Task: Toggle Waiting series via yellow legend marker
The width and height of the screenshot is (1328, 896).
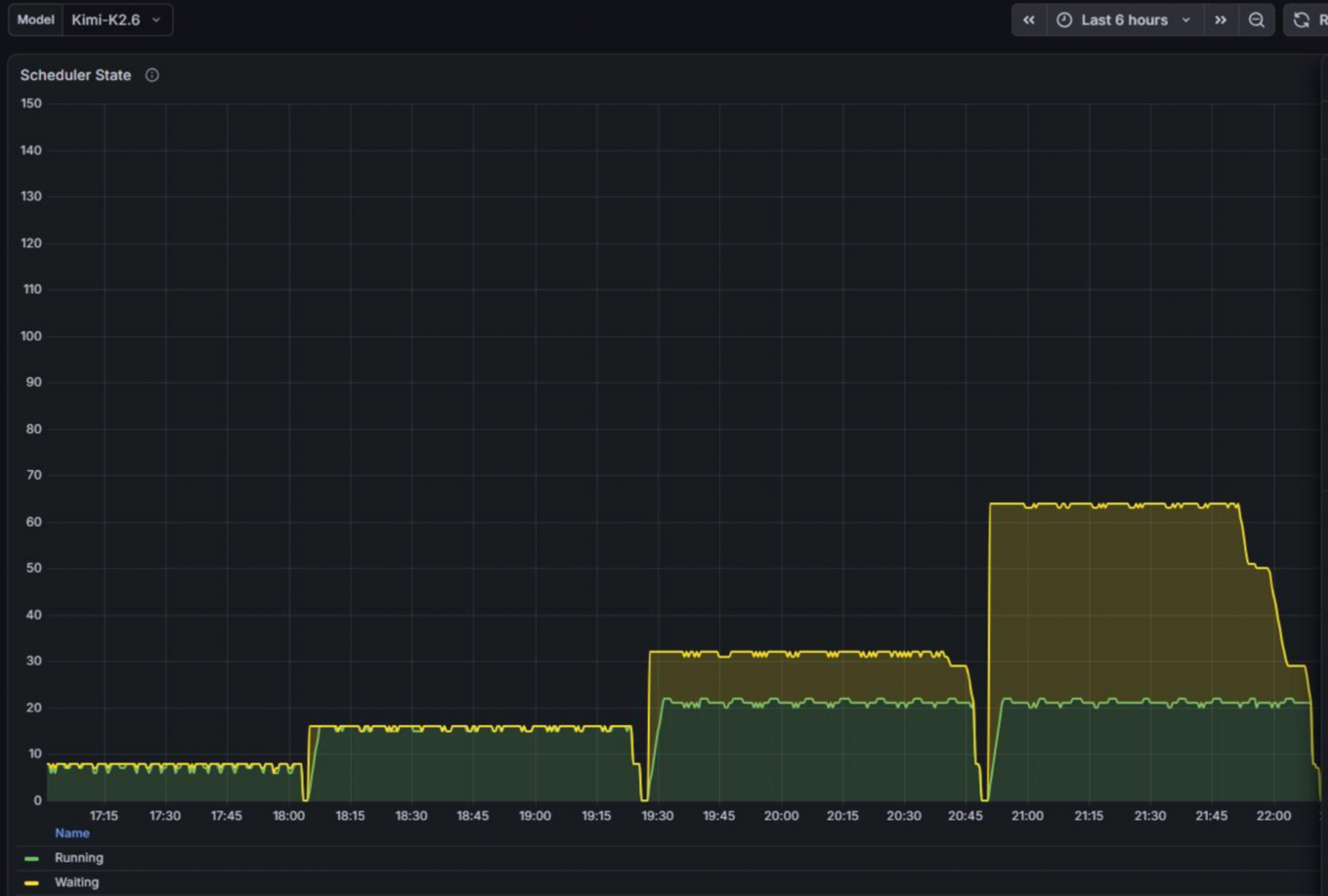Action: tap(31, 883)
